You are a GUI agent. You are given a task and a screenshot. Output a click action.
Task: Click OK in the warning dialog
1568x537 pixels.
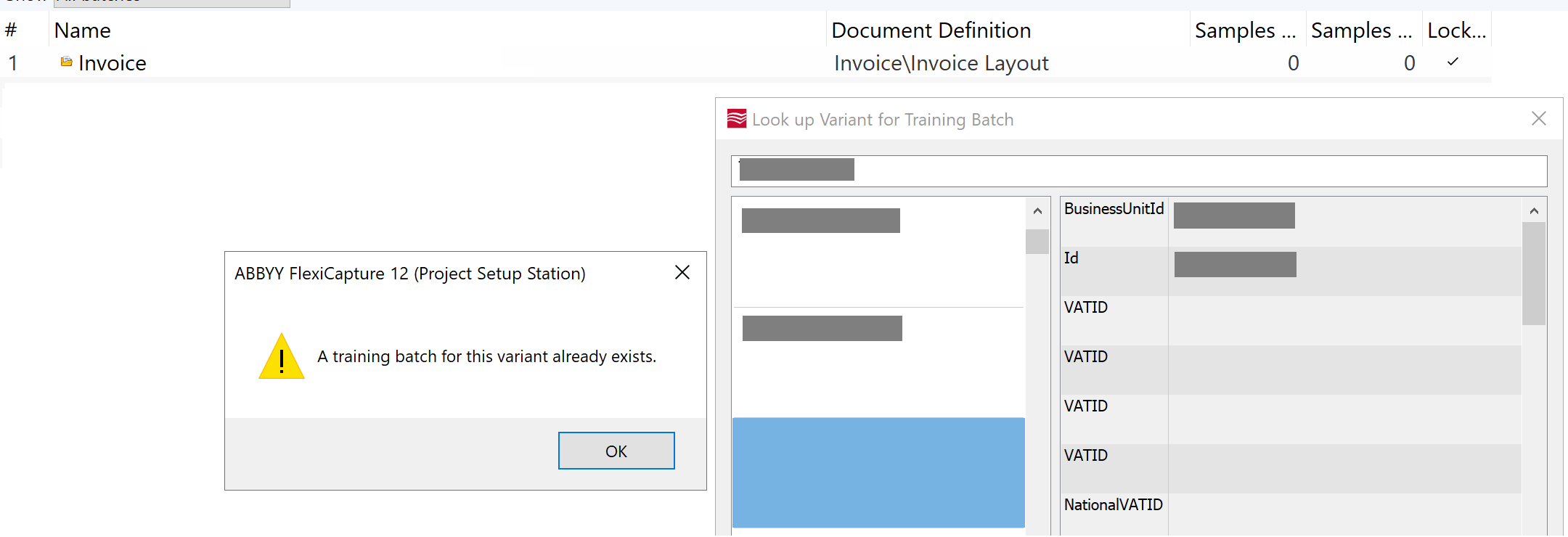616,451
